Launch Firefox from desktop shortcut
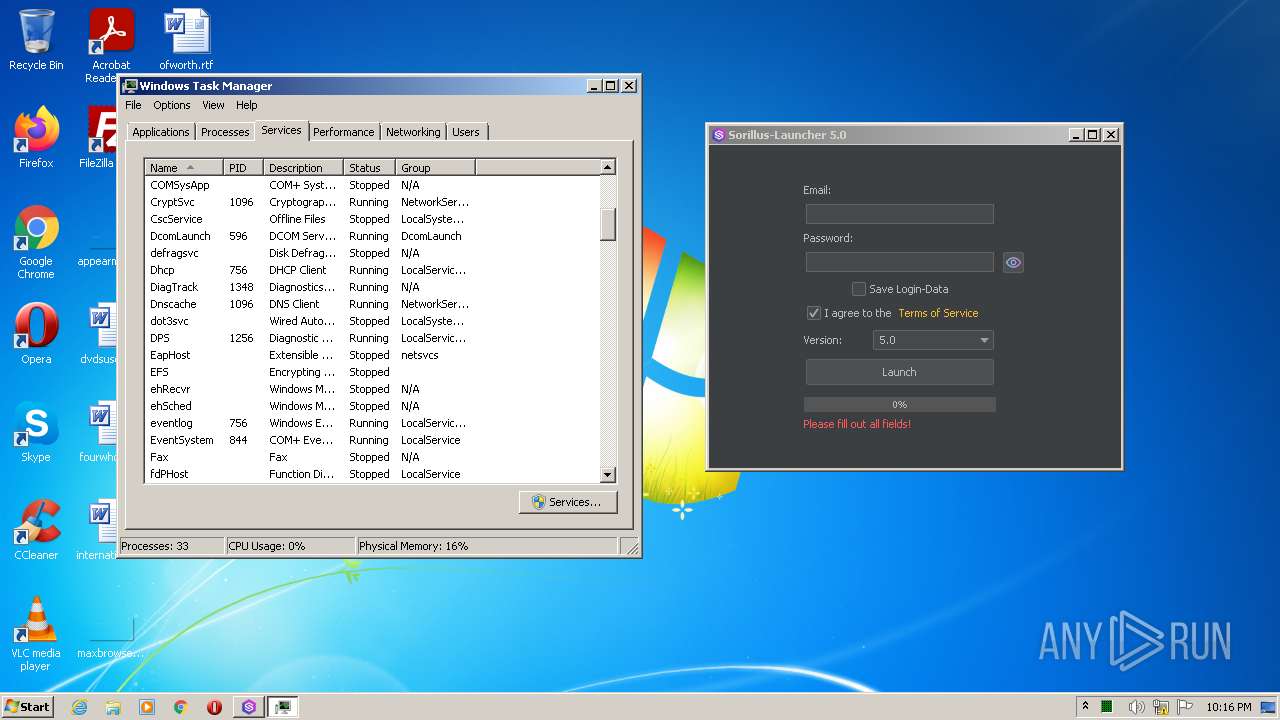1280x720 pixels. coord(36,137)
